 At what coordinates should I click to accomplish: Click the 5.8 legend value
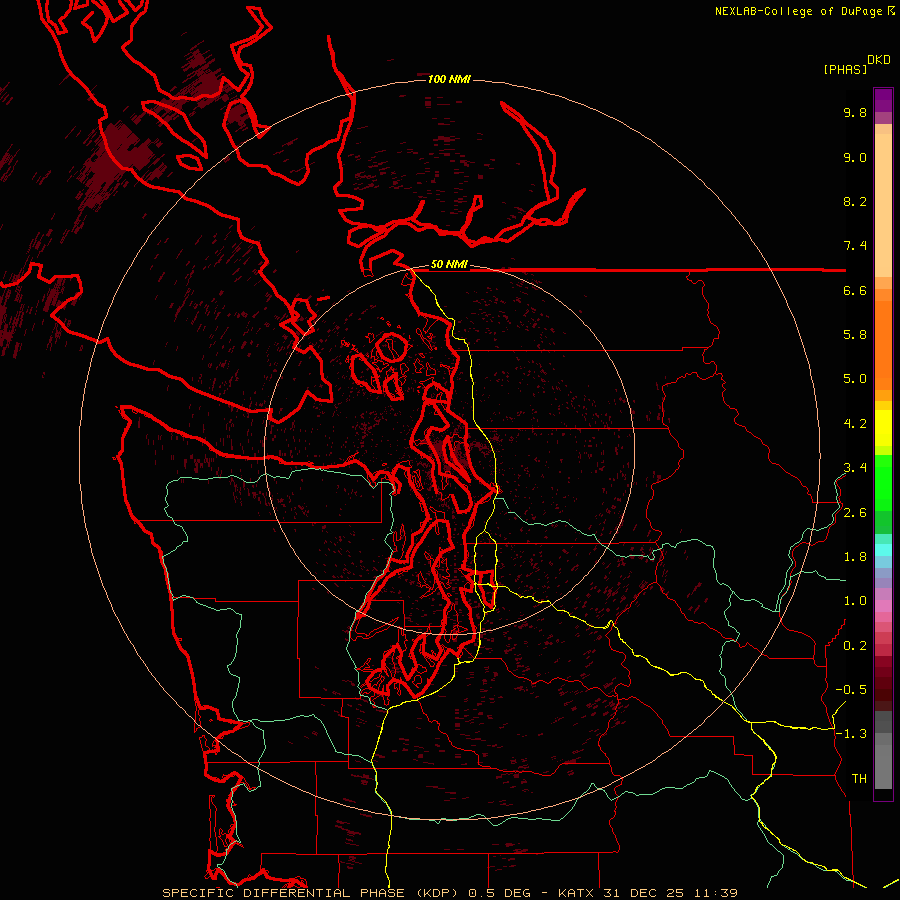click(855, 335)
